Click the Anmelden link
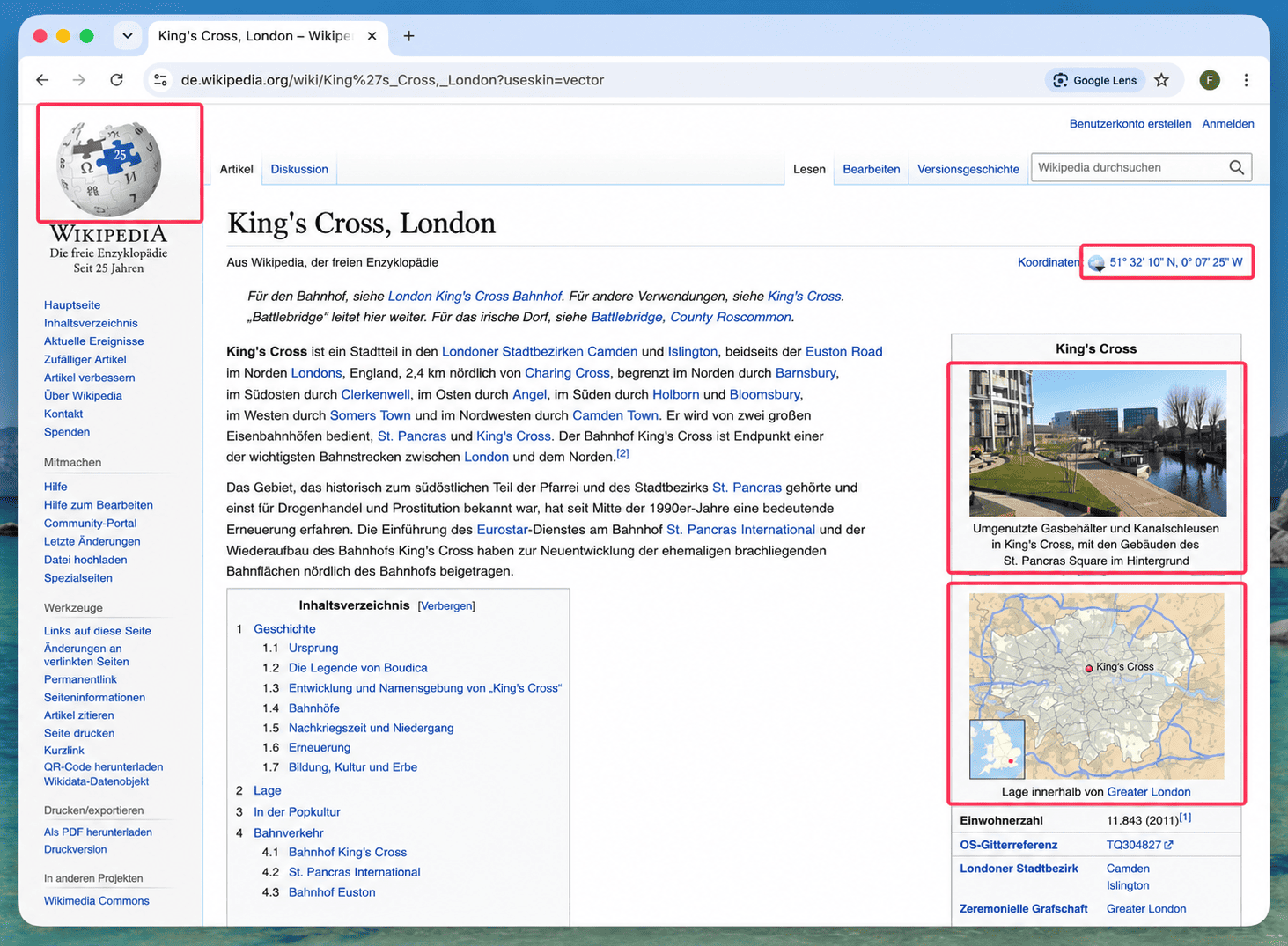Image resolution: width=1288 pixels, height=946 pixels. point(1228,124)
